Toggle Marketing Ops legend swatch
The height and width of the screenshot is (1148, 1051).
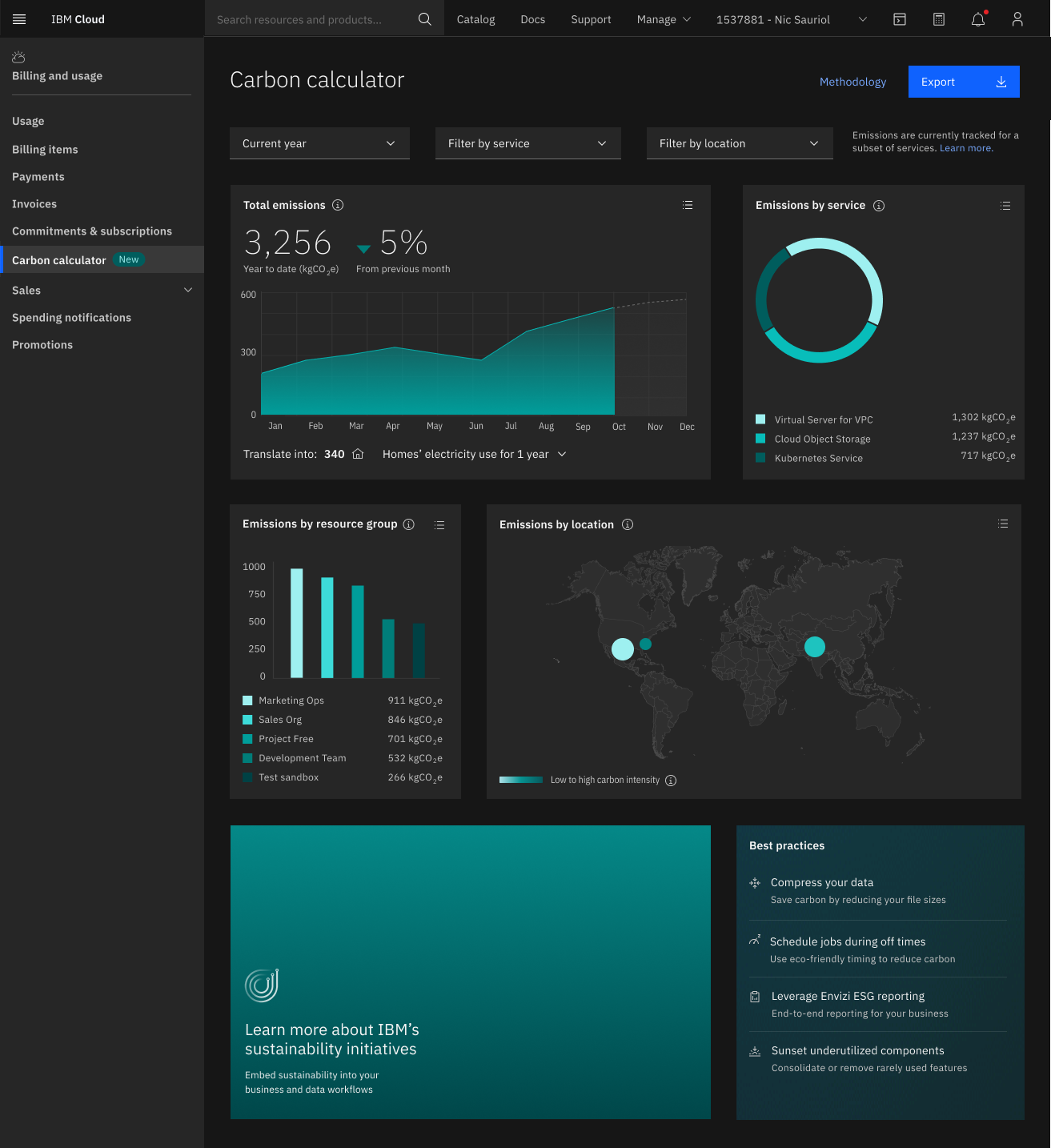(247, 700)
